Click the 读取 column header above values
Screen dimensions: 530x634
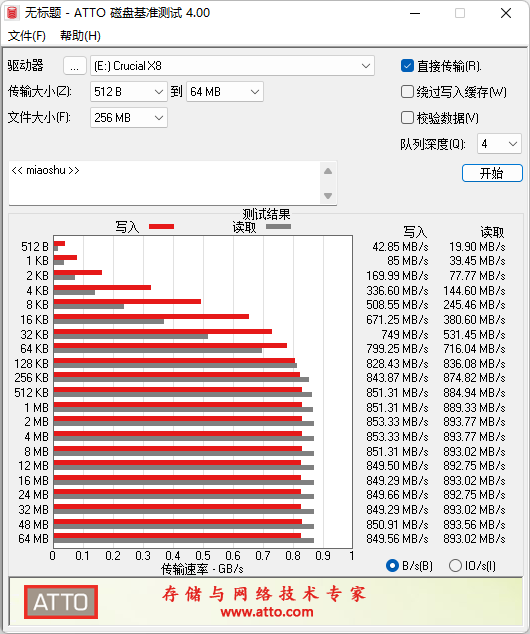492,232
